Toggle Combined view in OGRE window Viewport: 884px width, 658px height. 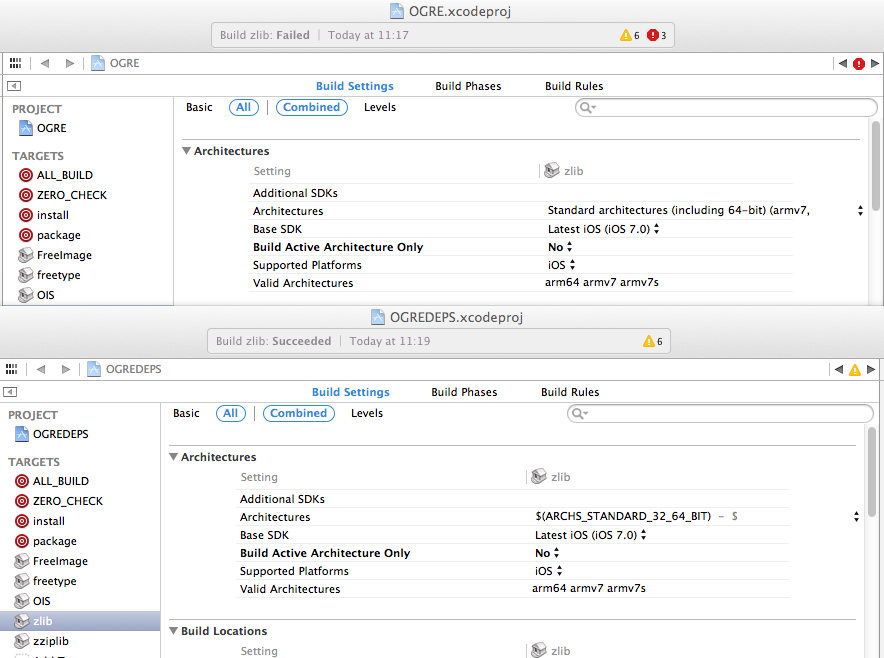click(311, 107)
